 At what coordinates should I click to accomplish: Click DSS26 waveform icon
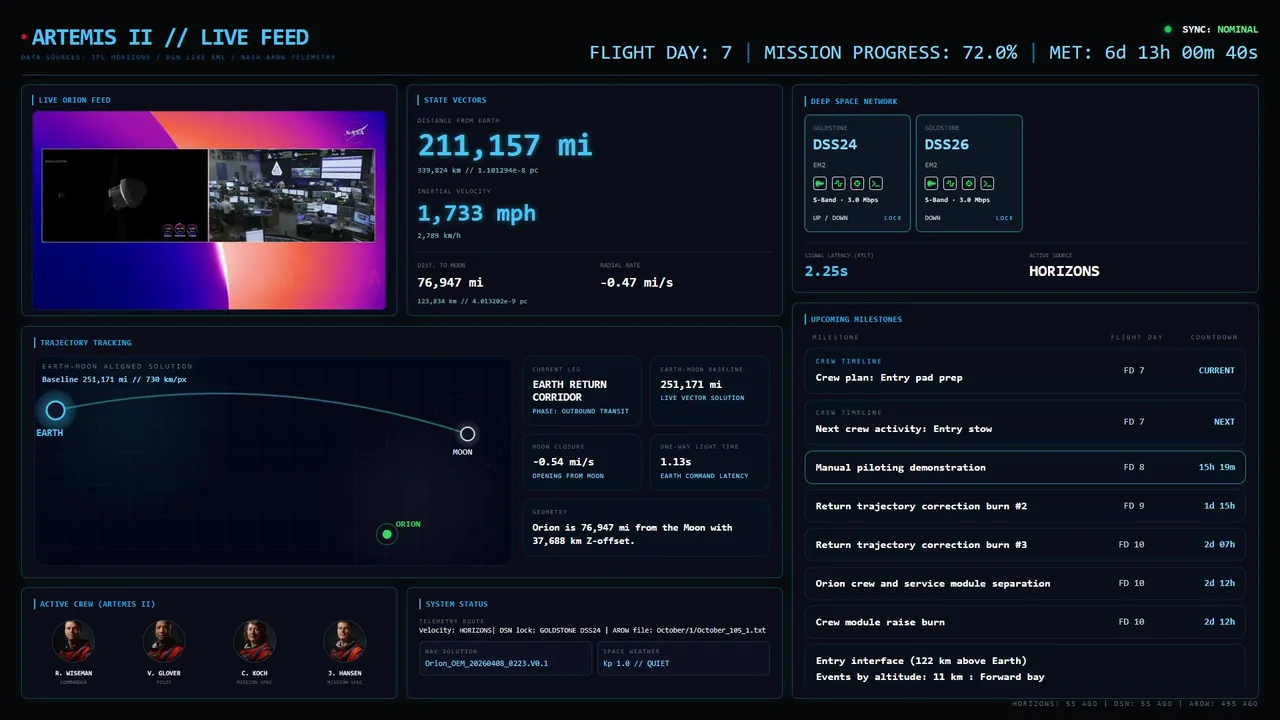coord(950,183)
